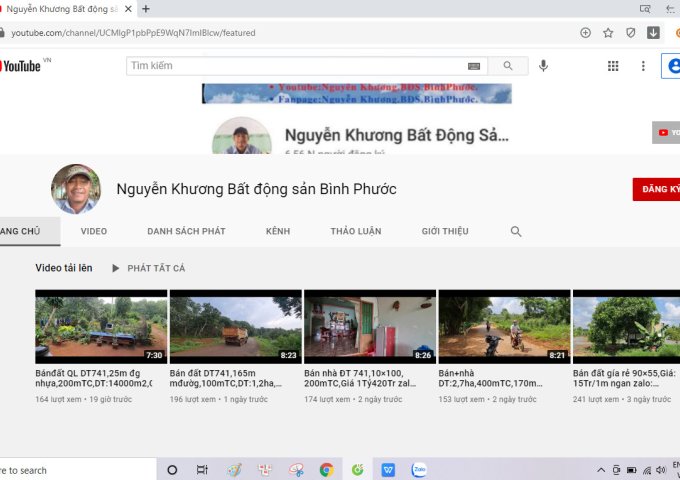
Task: Open WPS Office icon on taskbar
Action: coord(388,470)
